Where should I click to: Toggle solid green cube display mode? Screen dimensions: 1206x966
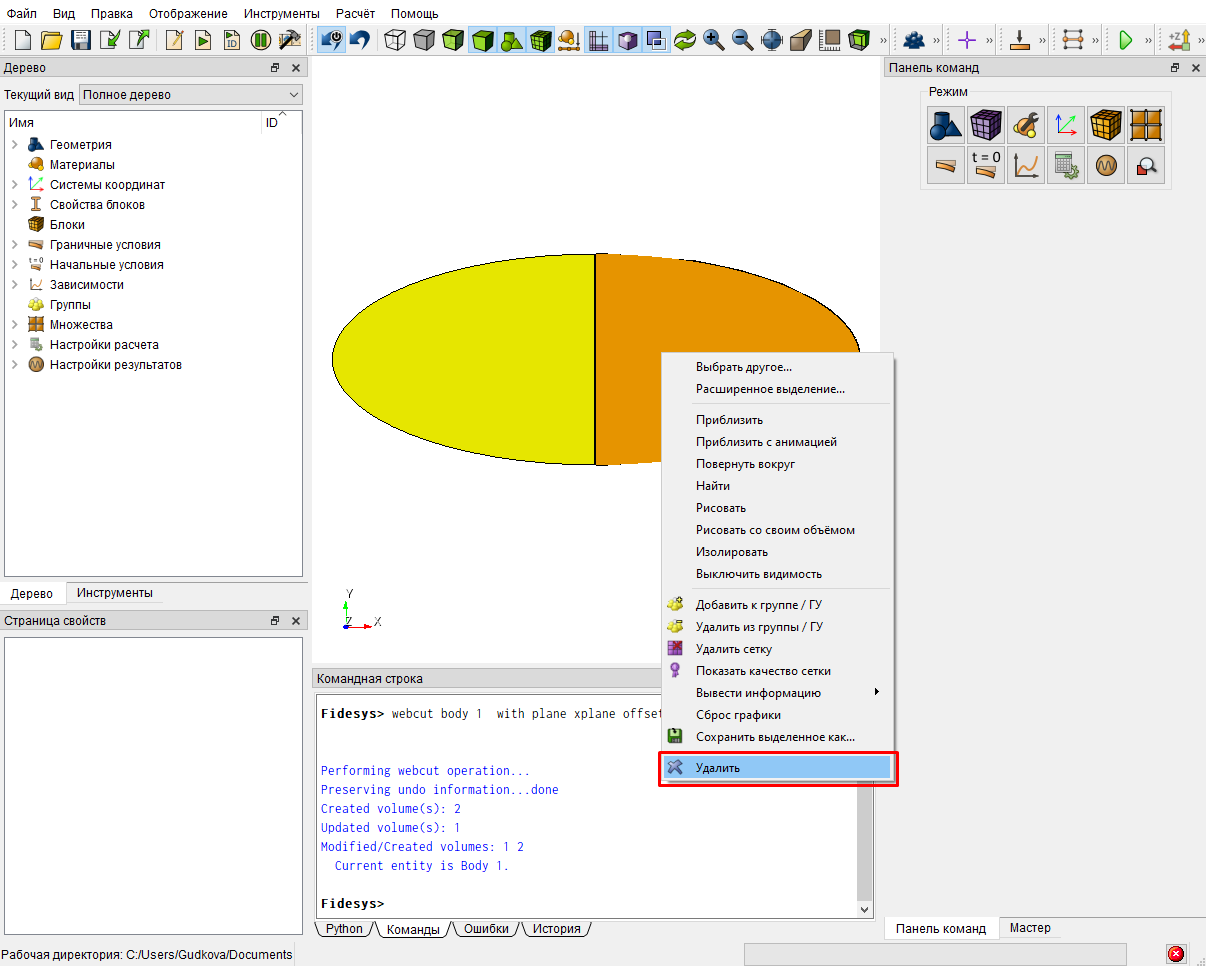click(483, 40)
